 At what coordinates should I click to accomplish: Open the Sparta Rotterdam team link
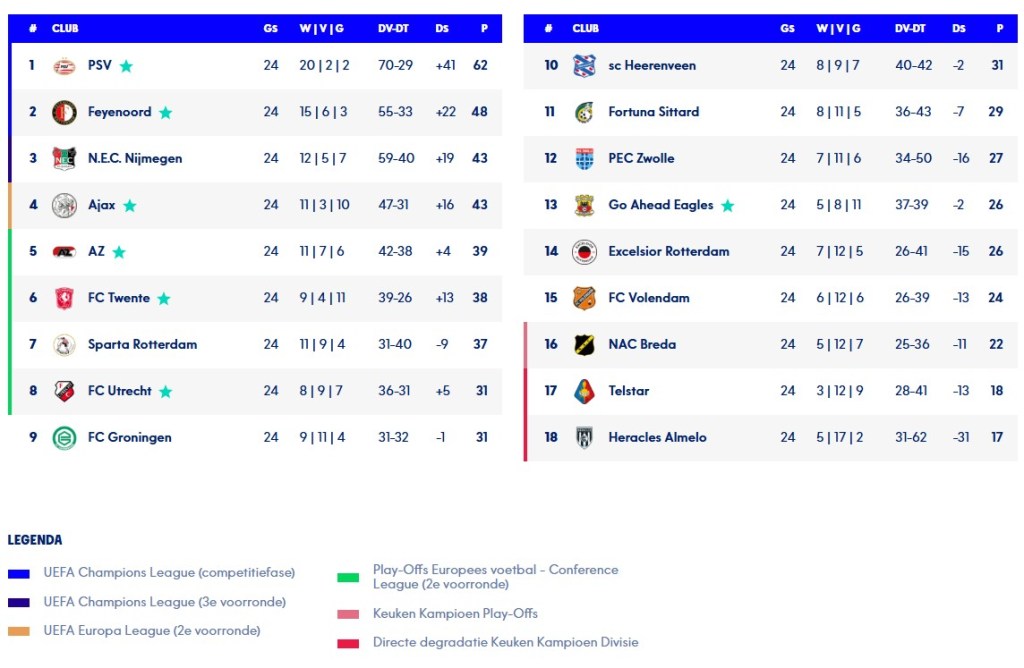point(142,344)
